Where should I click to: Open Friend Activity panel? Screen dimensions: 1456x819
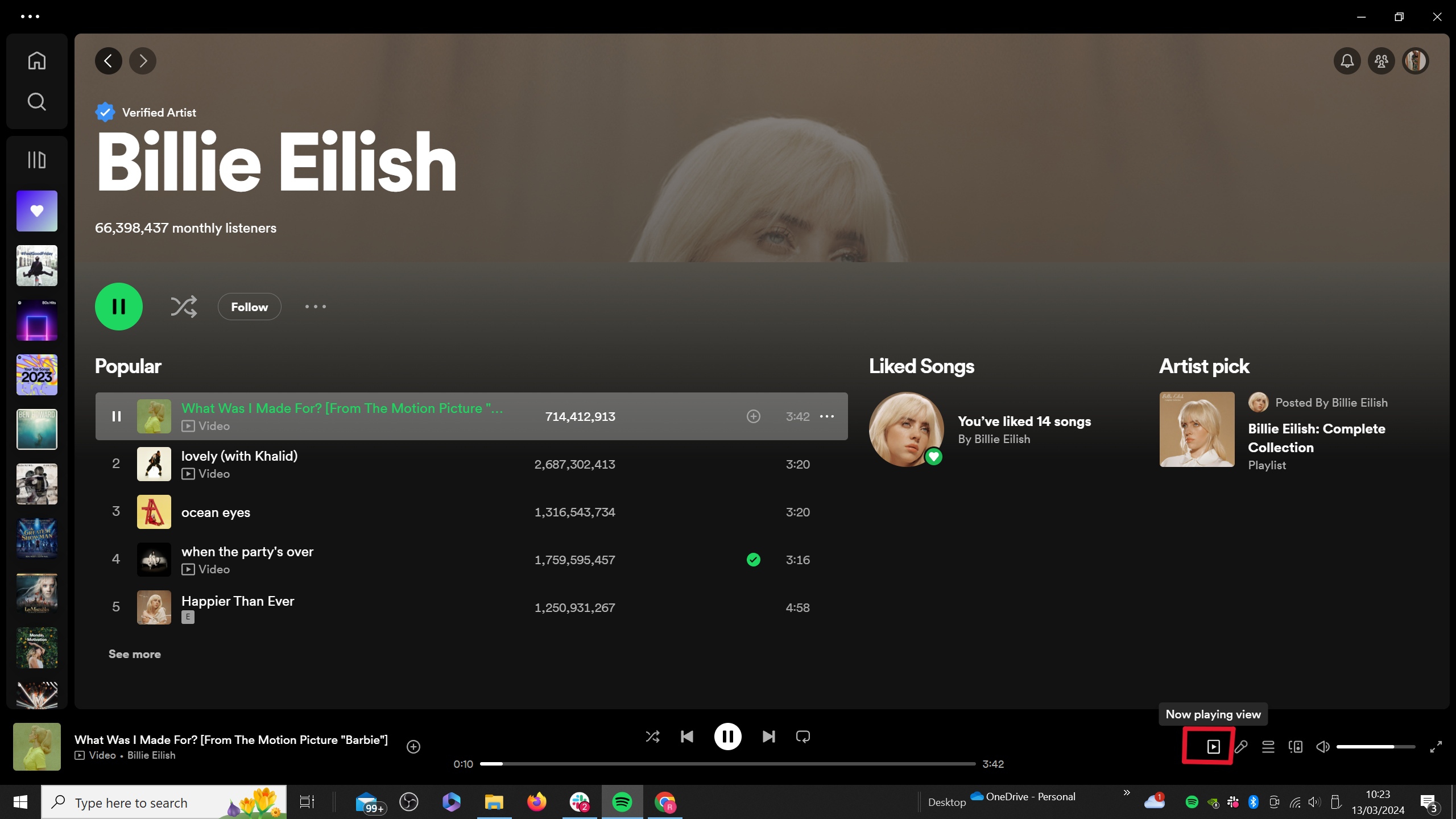1381,61
